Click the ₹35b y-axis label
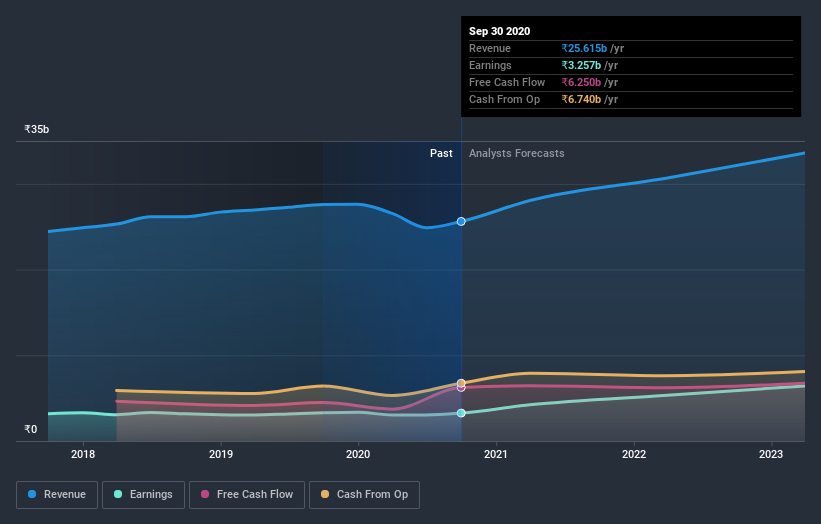Image resolution: width=821 pixels, height=524 pixels. (37, 129)
